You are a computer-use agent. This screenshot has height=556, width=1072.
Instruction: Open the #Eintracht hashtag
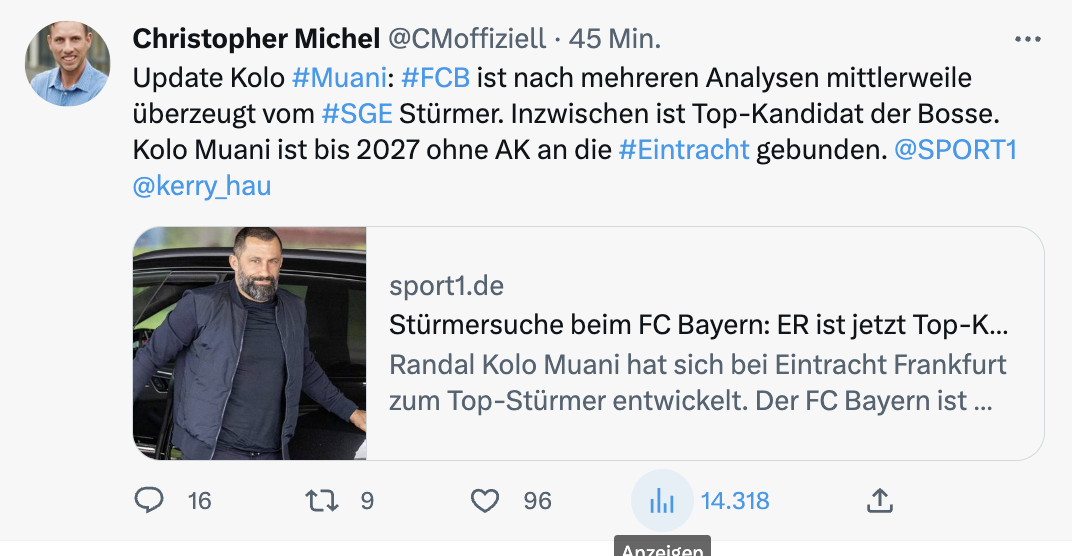tap(684, 150)
